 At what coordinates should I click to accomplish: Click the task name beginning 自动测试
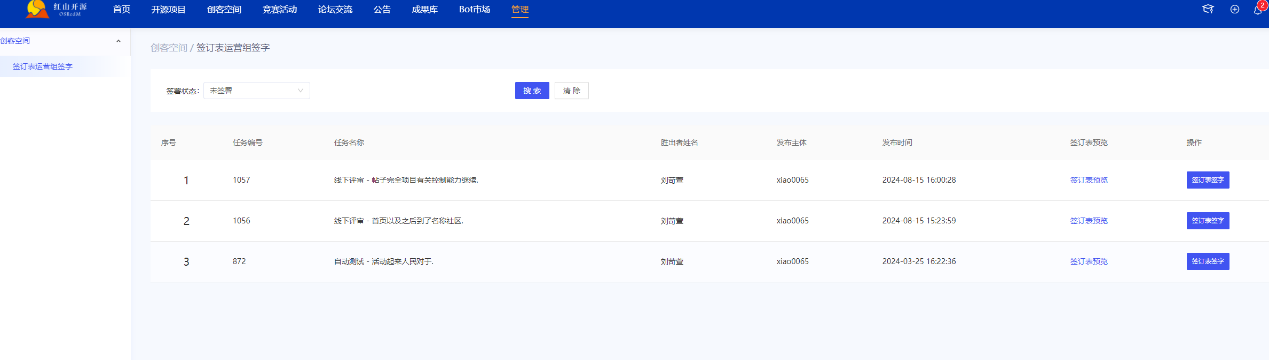(x=383, y=261)
